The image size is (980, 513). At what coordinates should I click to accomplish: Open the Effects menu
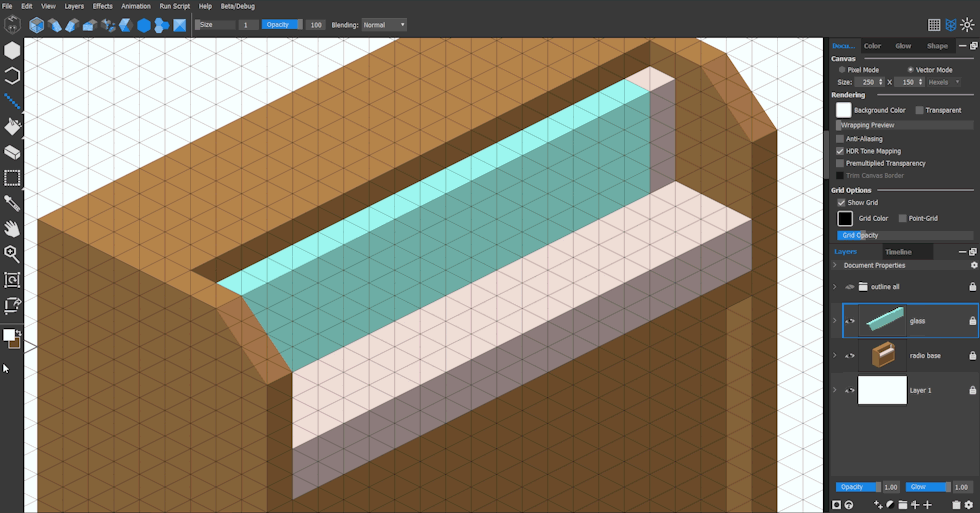coord(102,6)
